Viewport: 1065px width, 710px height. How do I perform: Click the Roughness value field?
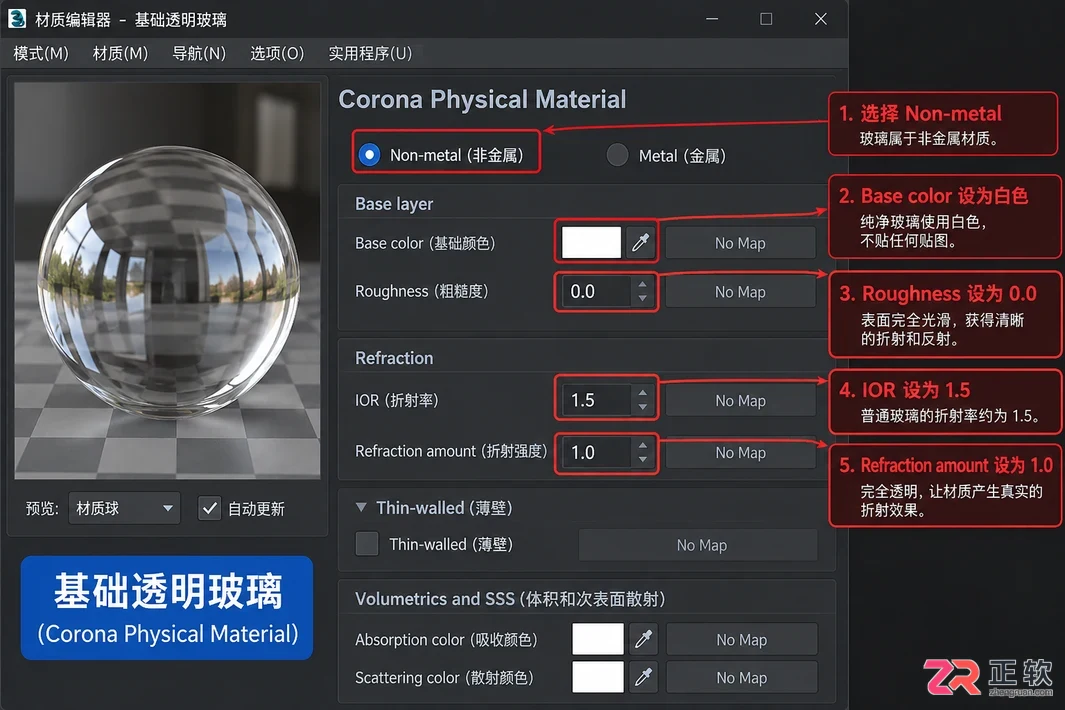pos(596,291)
